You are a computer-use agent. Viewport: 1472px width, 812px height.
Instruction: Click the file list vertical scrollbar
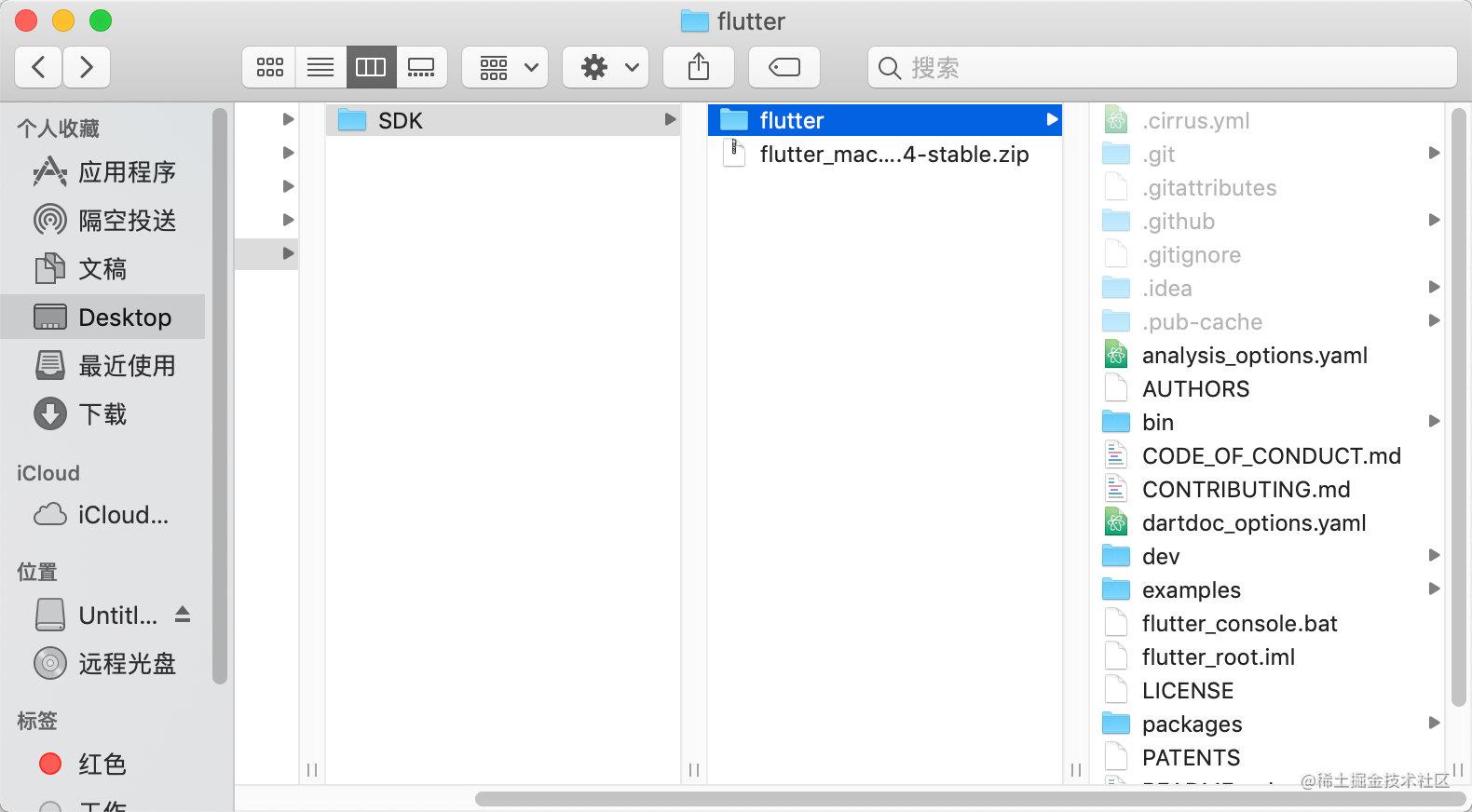coord(1458,408)
